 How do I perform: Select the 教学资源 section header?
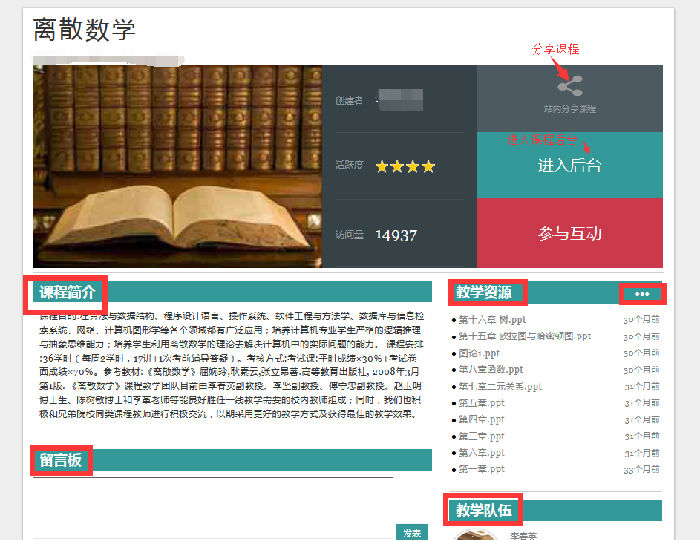pos(484,293)
